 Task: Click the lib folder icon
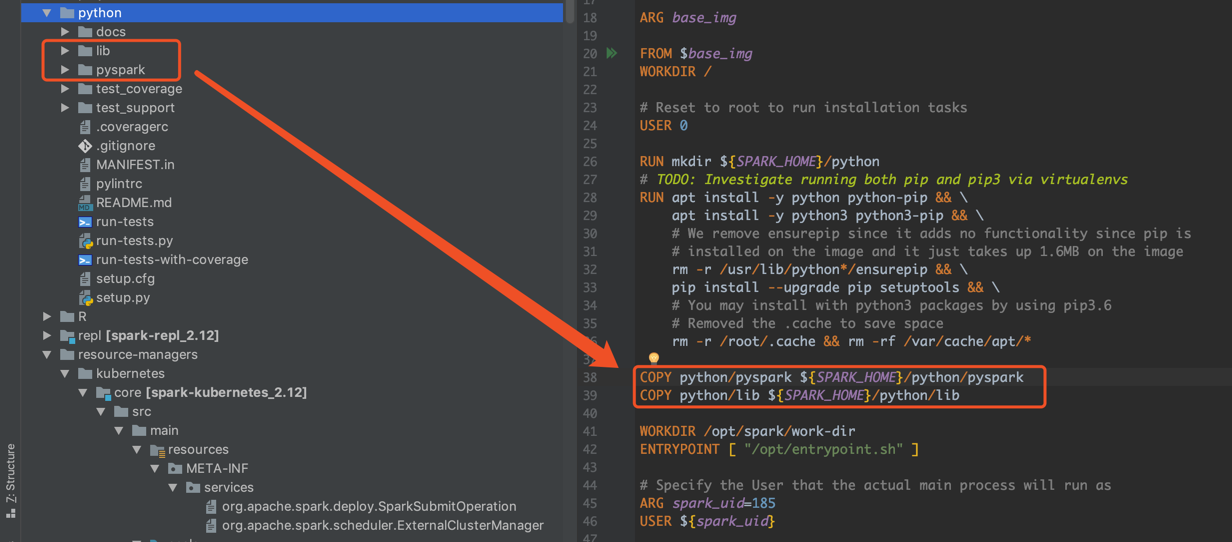85,51
